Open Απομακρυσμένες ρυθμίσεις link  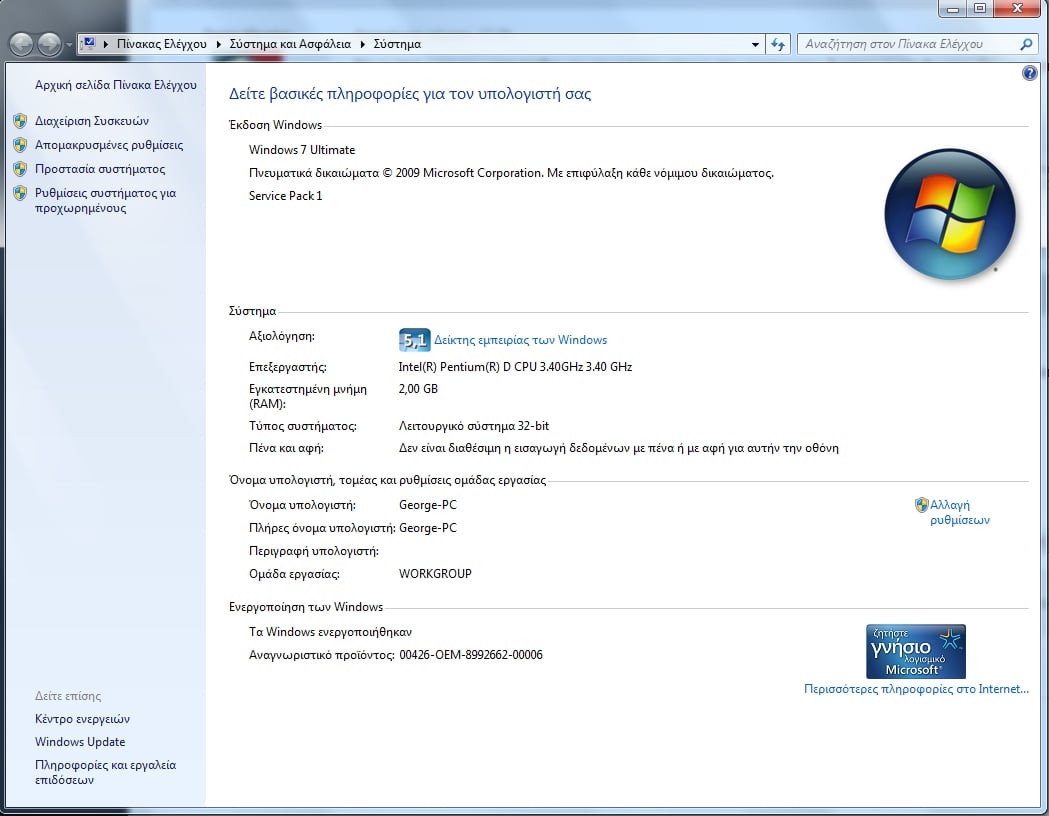pyautogui.click(x=109, y=145)
